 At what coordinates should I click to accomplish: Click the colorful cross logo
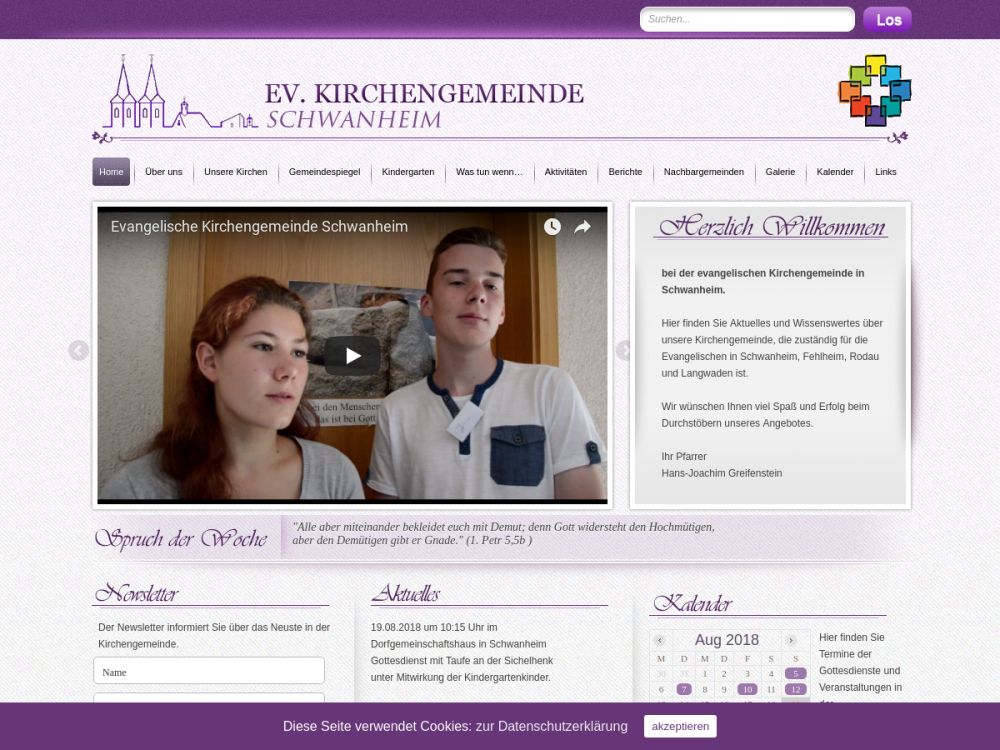click(x=874, y=90)
